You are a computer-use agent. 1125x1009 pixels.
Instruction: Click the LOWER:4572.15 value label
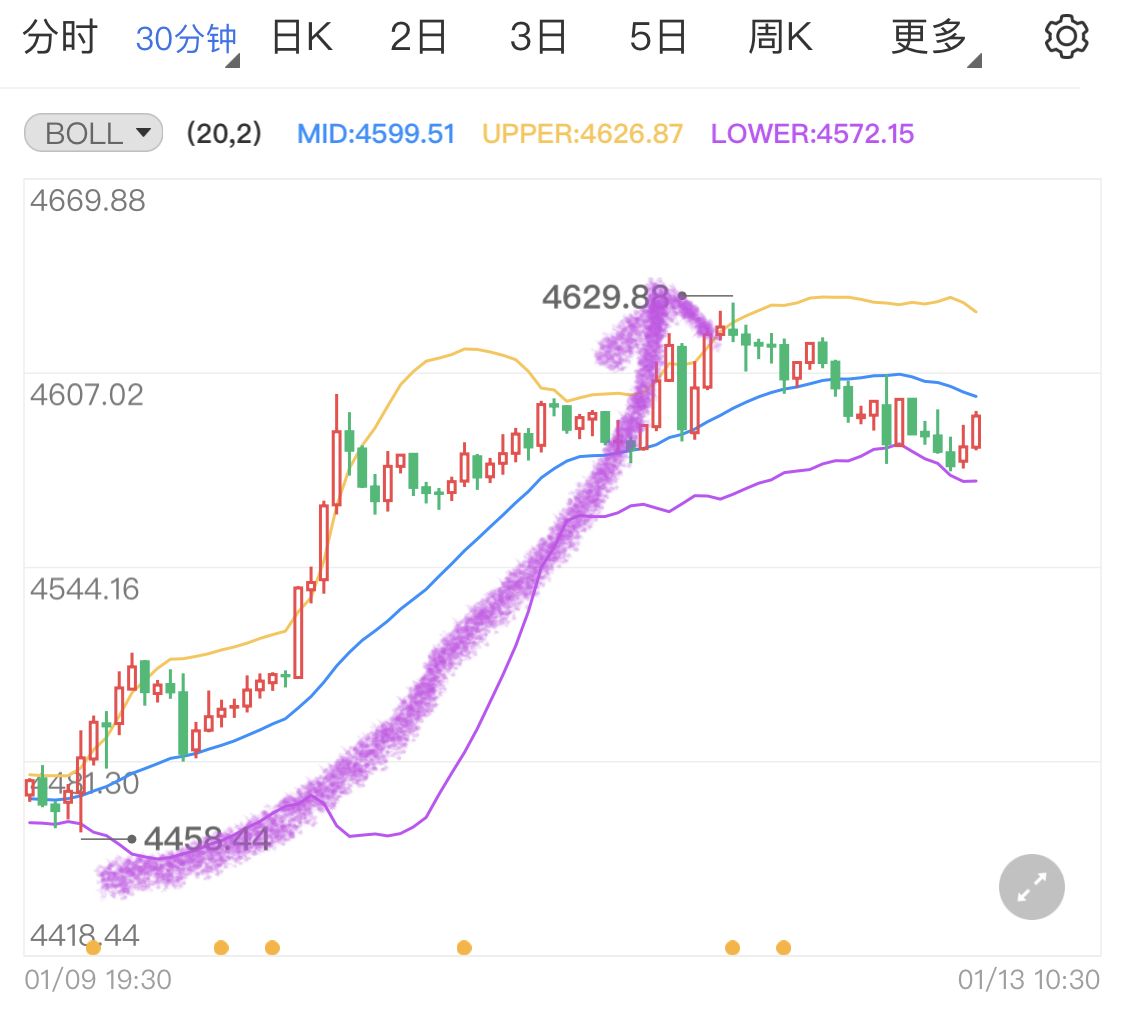(x=812, y=133)
